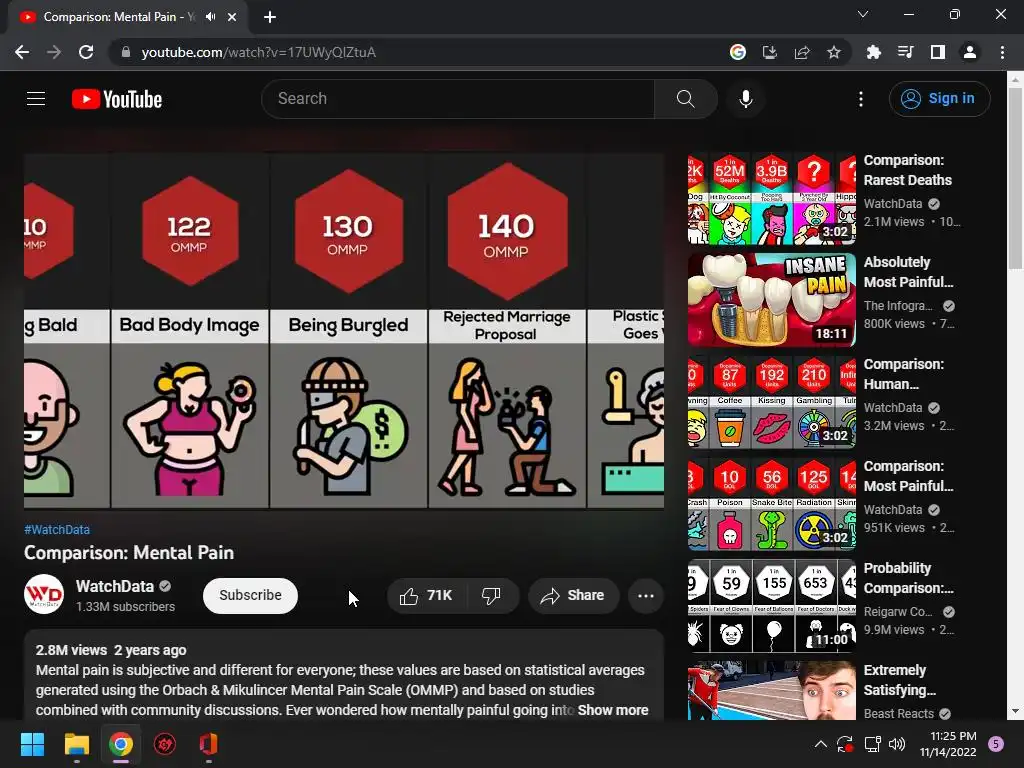Open a new browser tab
1024x768 pixels.
point(270,17)
